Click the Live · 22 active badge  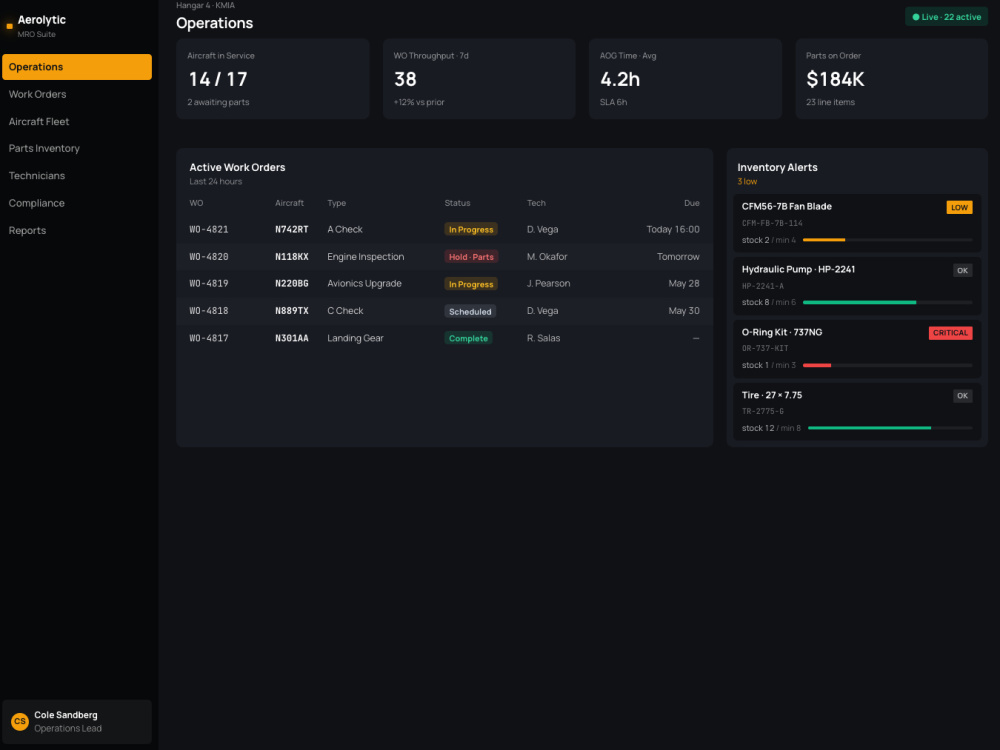tap(946, 17)
